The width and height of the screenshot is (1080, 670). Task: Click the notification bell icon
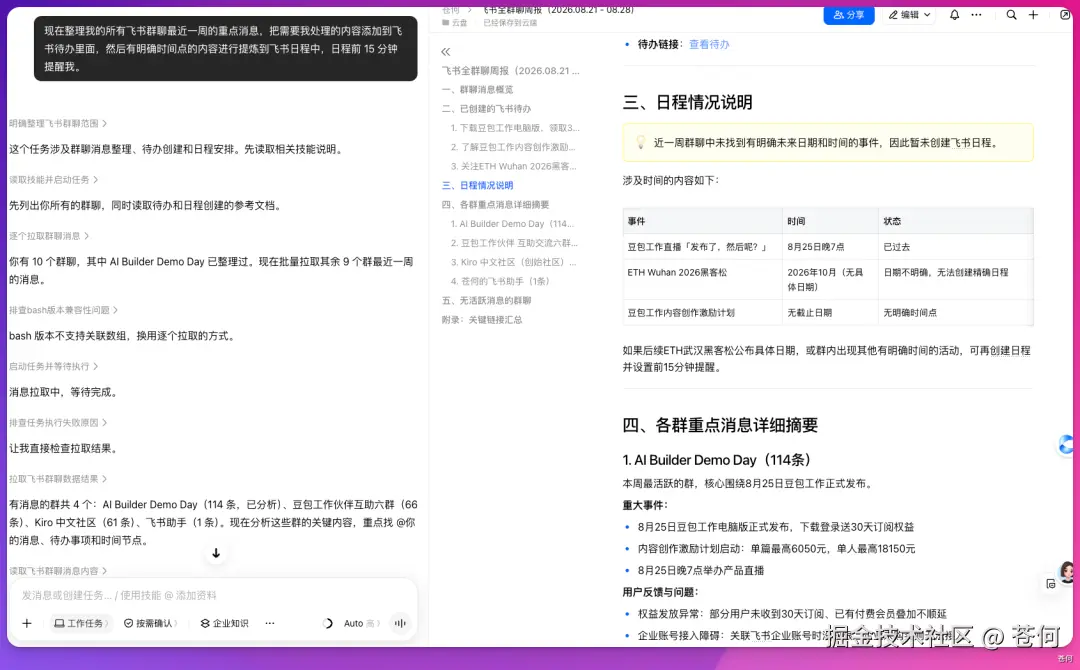[954, 14]
